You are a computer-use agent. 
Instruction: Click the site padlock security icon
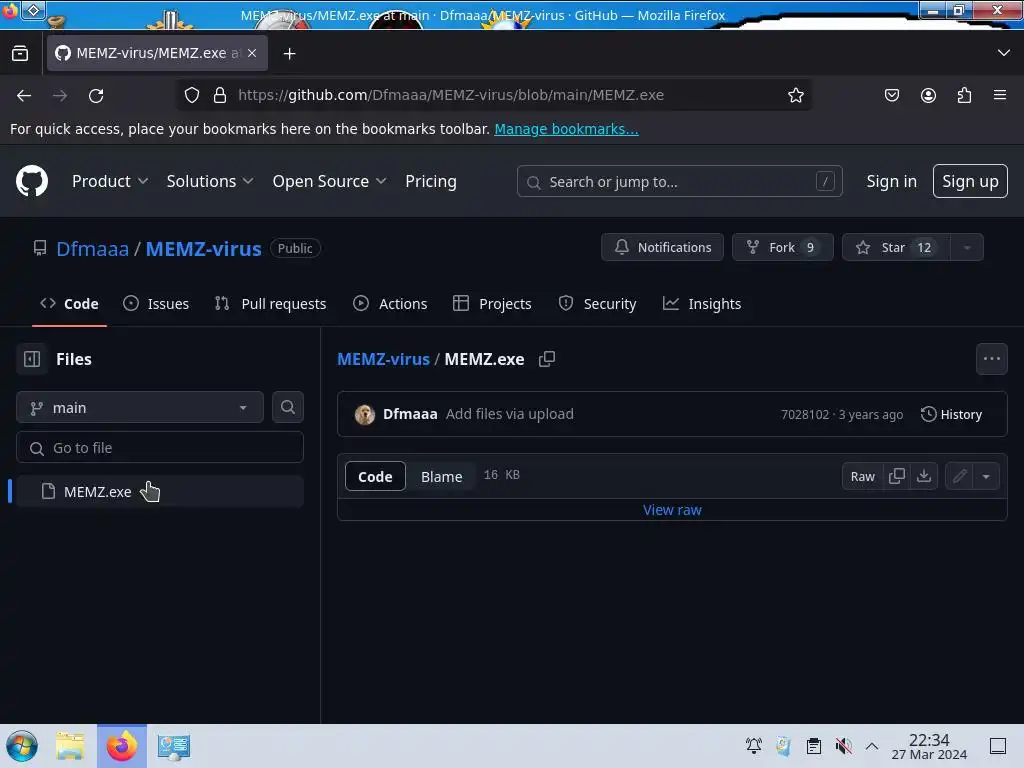pos(220,95)
